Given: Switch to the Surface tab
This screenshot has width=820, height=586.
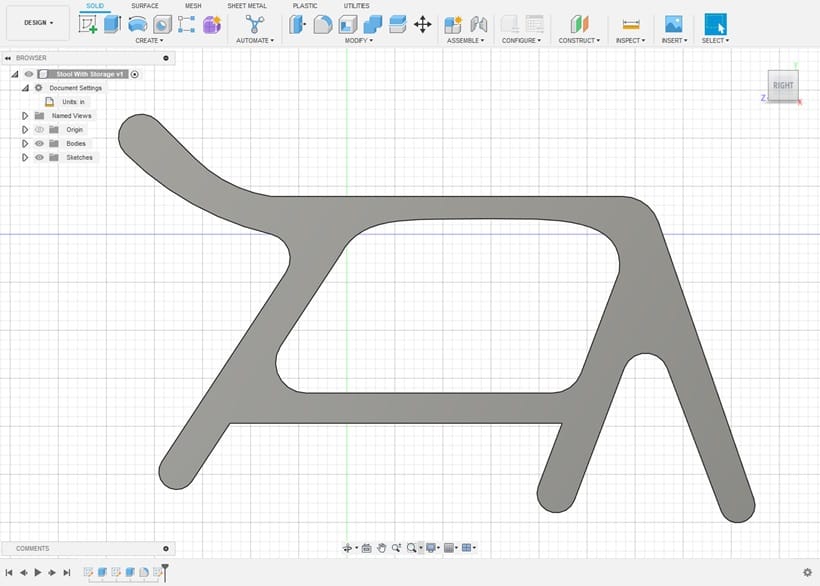Looking at the screenshot, I should [145, 5].
